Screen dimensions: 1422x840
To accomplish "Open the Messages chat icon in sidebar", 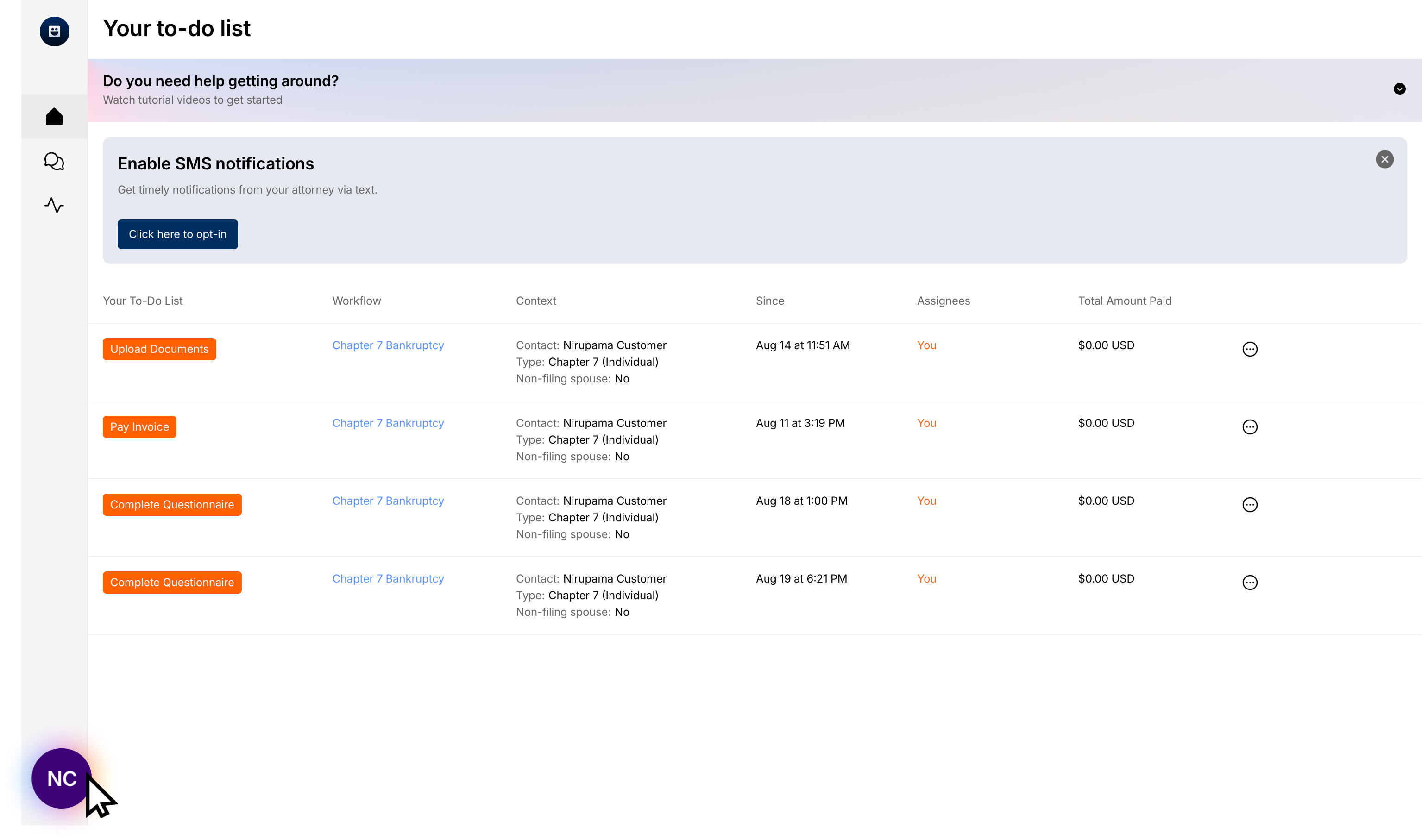I will (54, 161).
